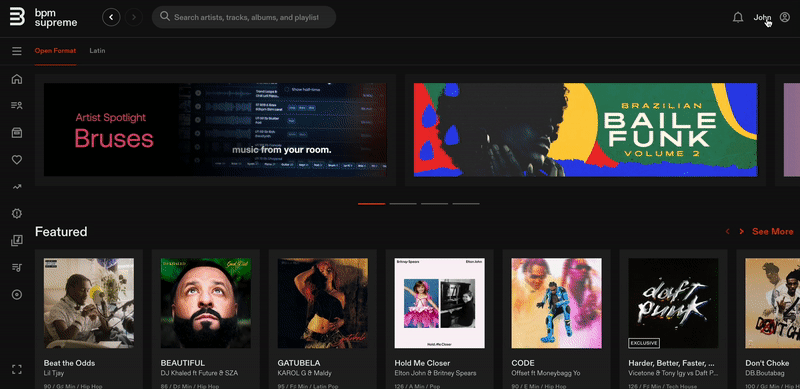Click the Beat the Odds track title
The height and width of the screenshot is (389, 800).
pyautogui.click(x=69, y=363)
